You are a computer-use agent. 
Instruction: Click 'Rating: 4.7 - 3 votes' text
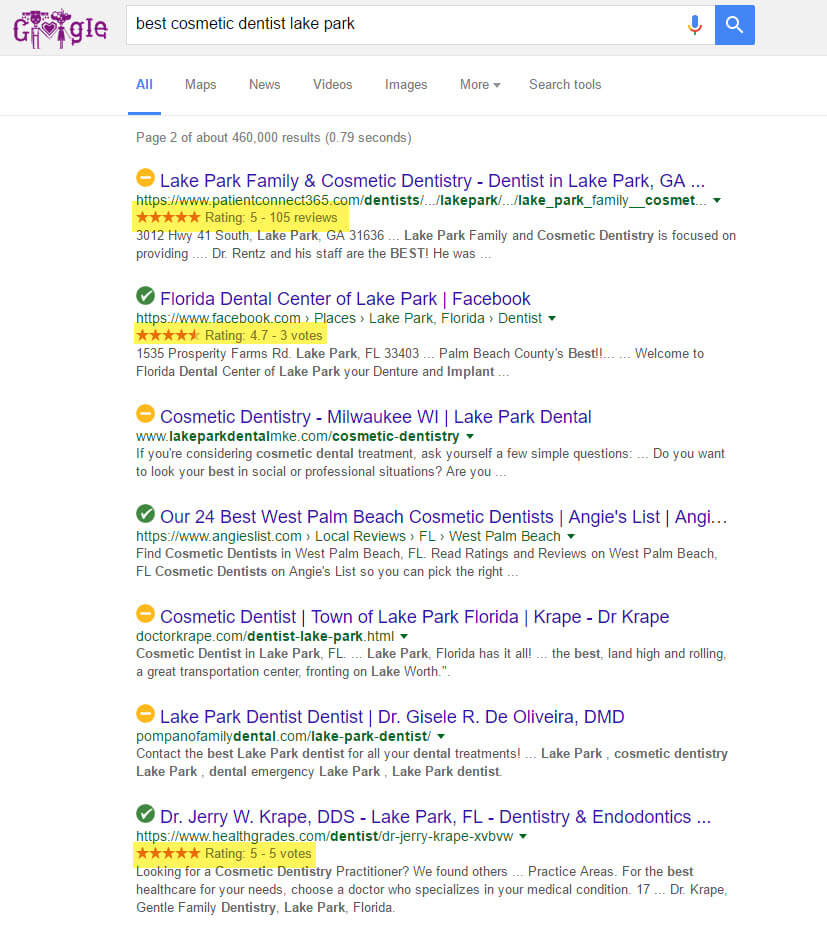(x=263, y=335)
